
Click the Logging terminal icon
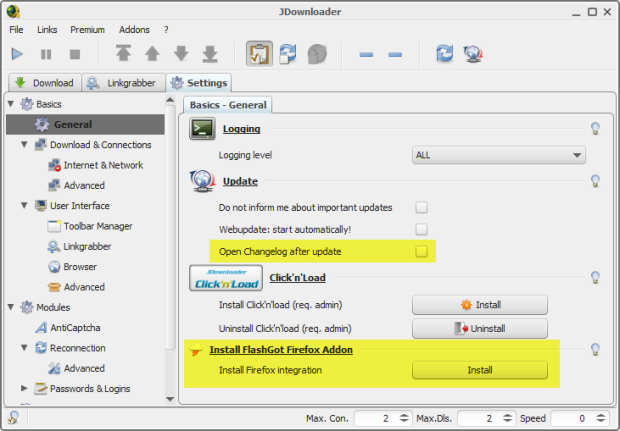coord(202,129)
